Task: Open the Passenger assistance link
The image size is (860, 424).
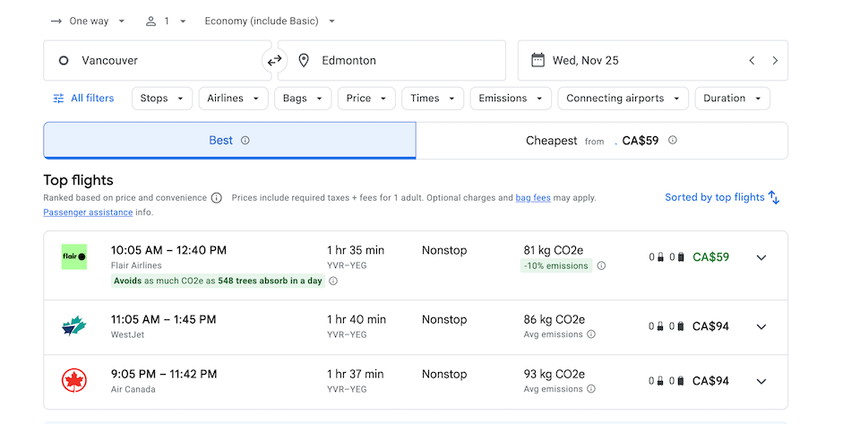Action: click(x=88, y=212)
